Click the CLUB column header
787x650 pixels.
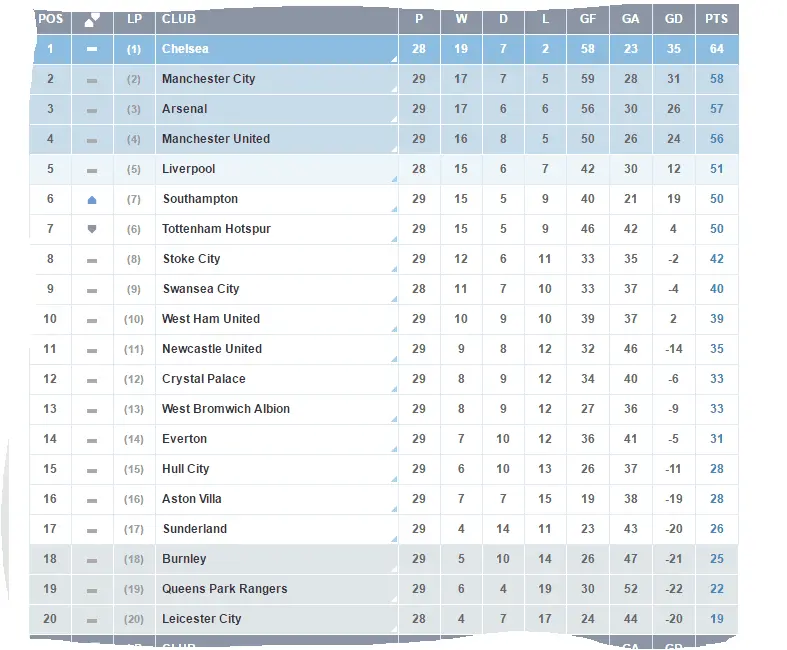click(x=178, y=19)
